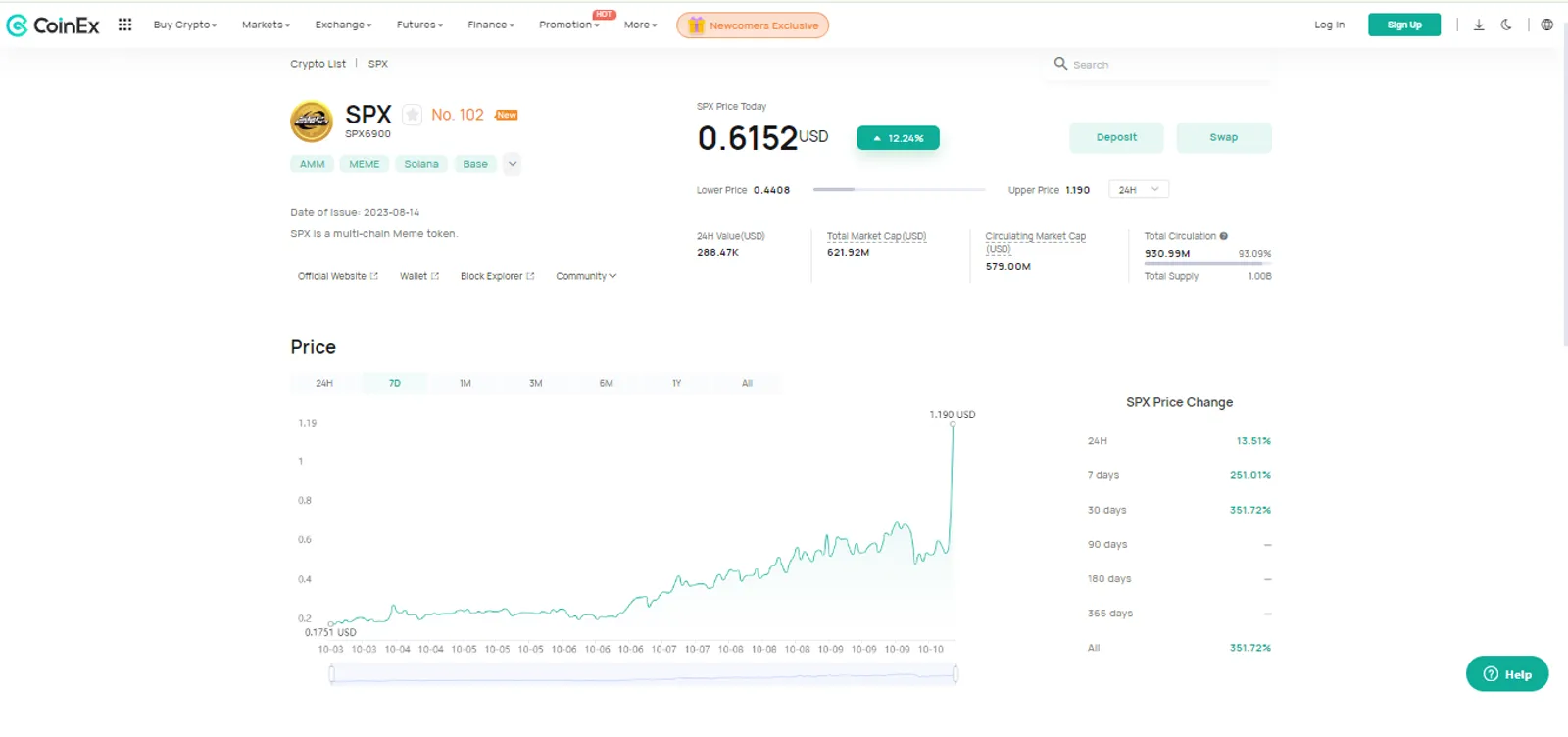Go to Crypto List breadcrumb
The height and width of the screenshot is (737, 1568).
(x=318, y=64)
